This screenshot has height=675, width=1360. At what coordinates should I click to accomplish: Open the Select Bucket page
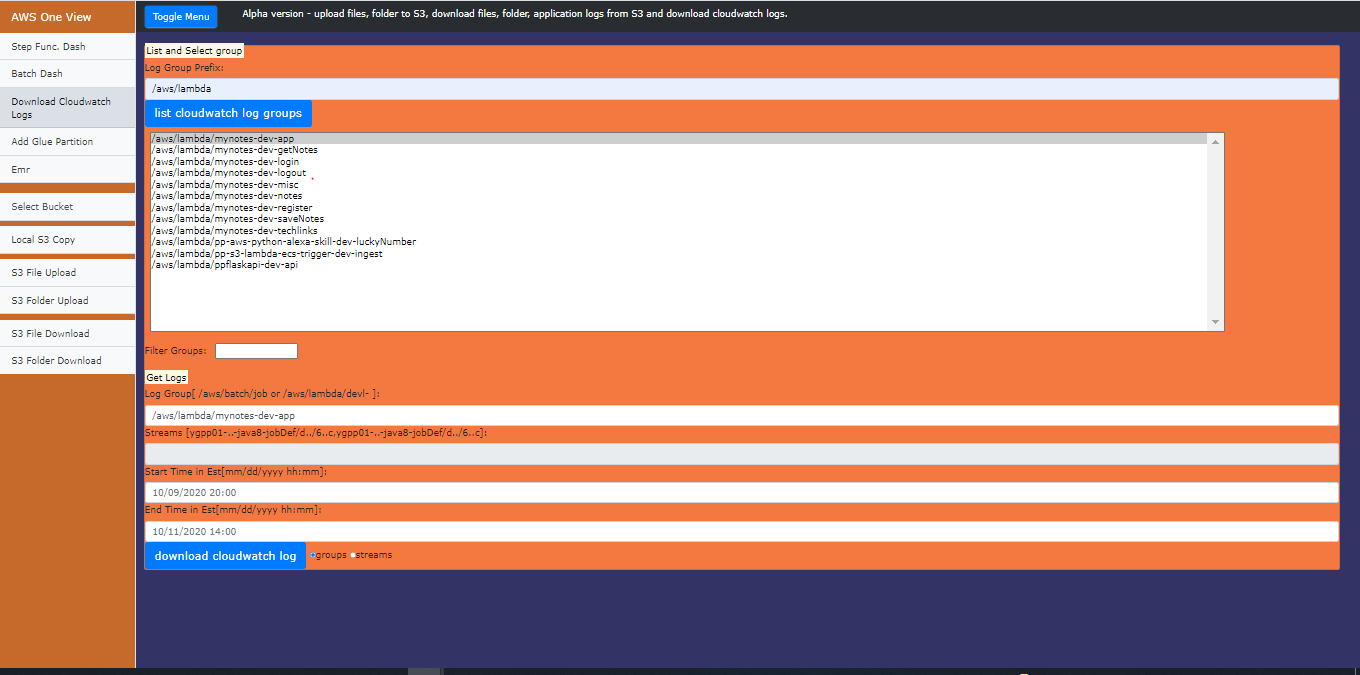point(41,206)
